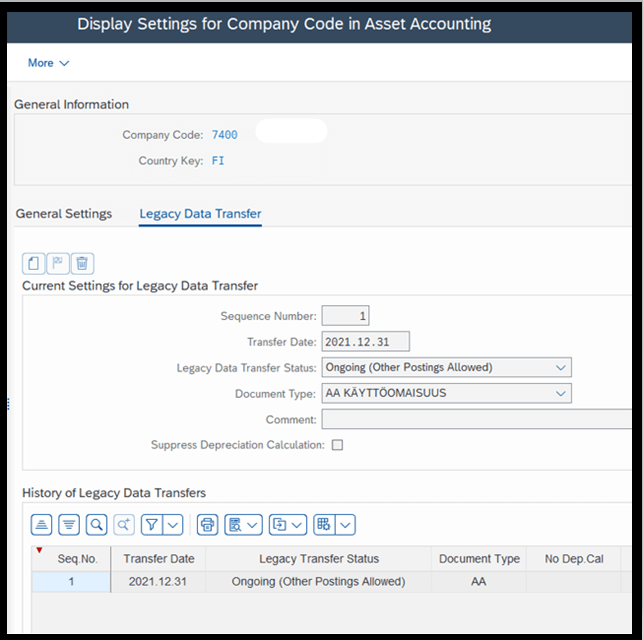Expand the layout options arrow
643x640 pixels.
click(345, 525)
